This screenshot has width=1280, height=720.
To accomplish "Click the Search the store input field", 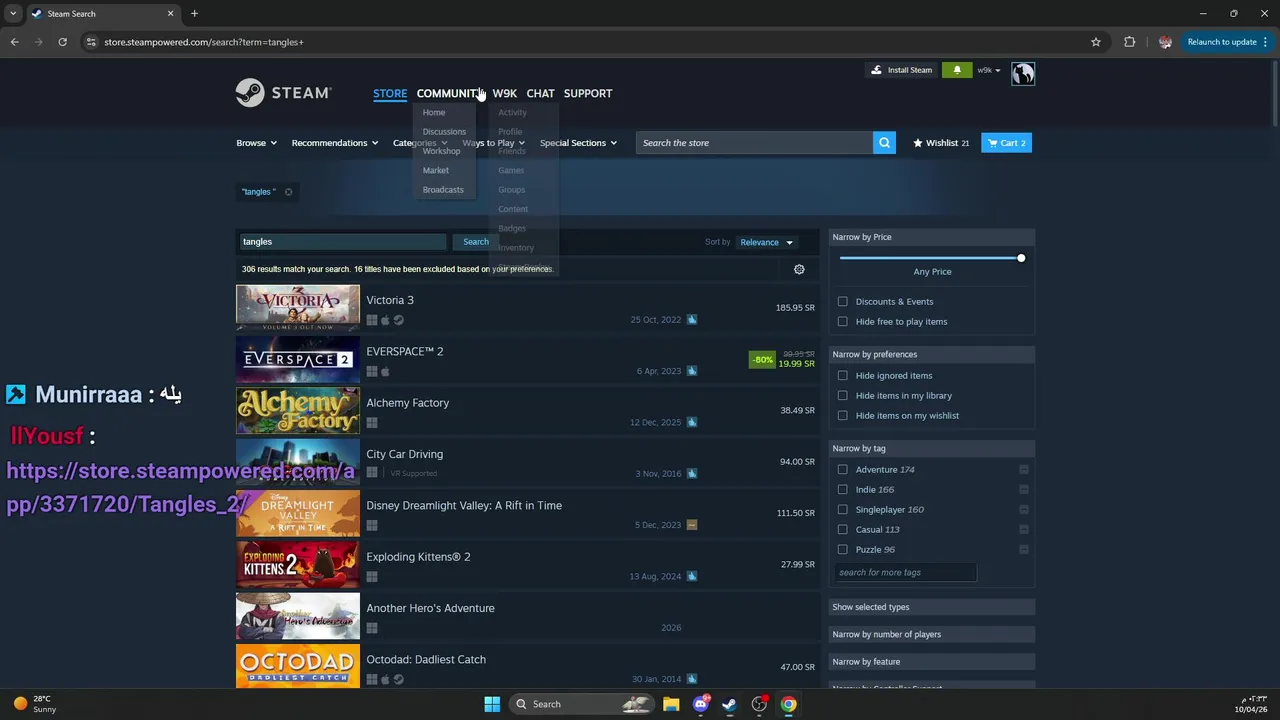I will pyautogui.click(x=755, y=143).
